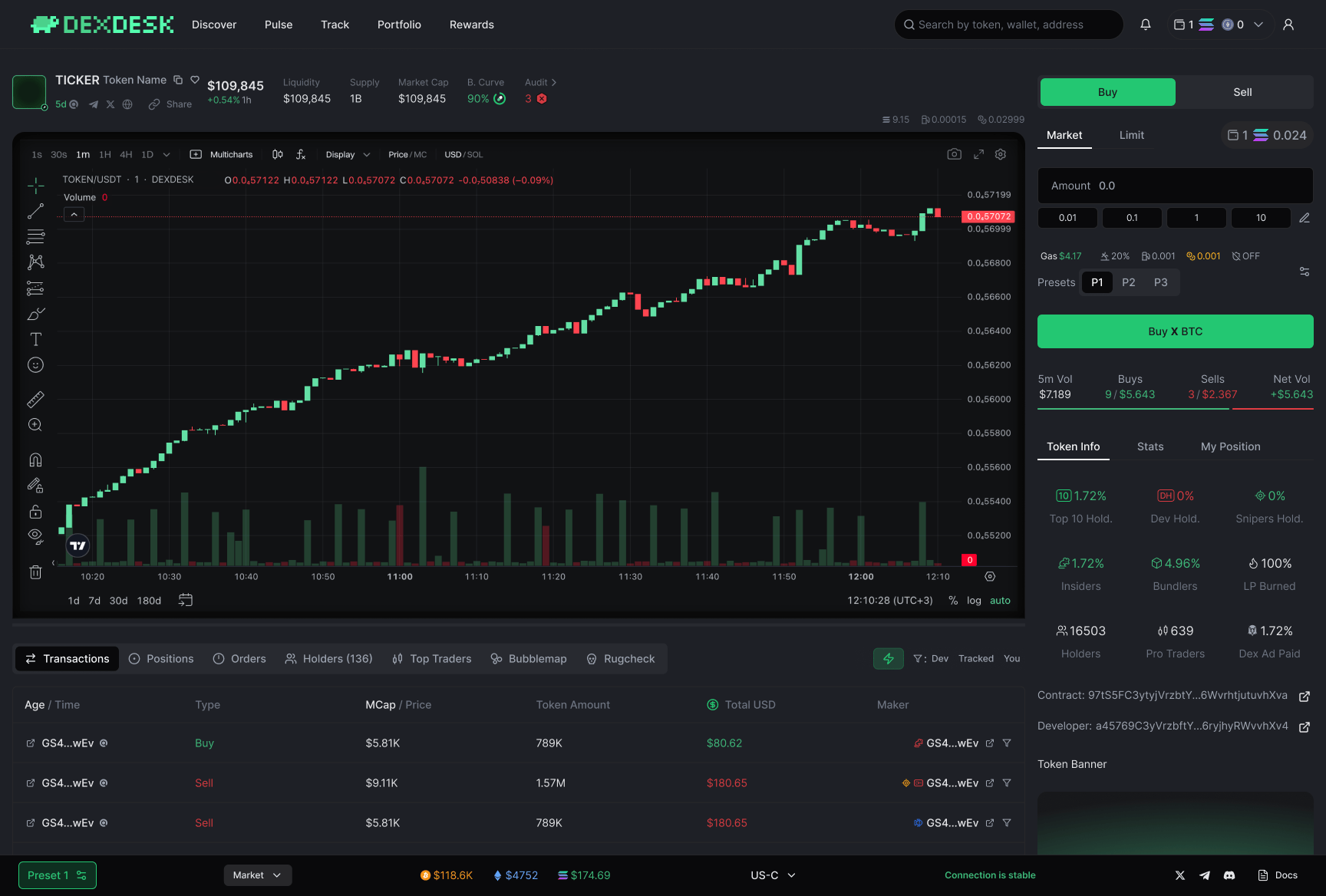Select the ruler measure tool
Viewport: 1326px width, 896px height.
tap(35, 400)
